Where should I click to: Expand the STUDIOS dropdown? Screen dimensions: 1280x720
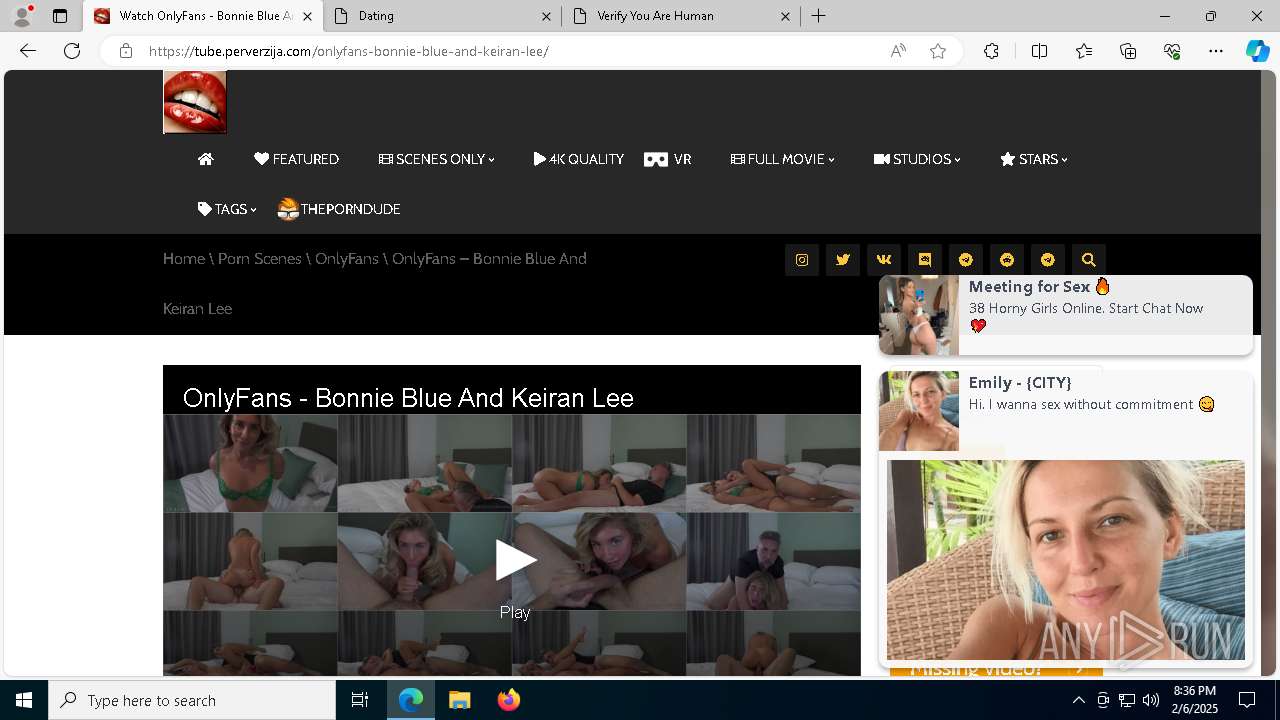(917, 159)
